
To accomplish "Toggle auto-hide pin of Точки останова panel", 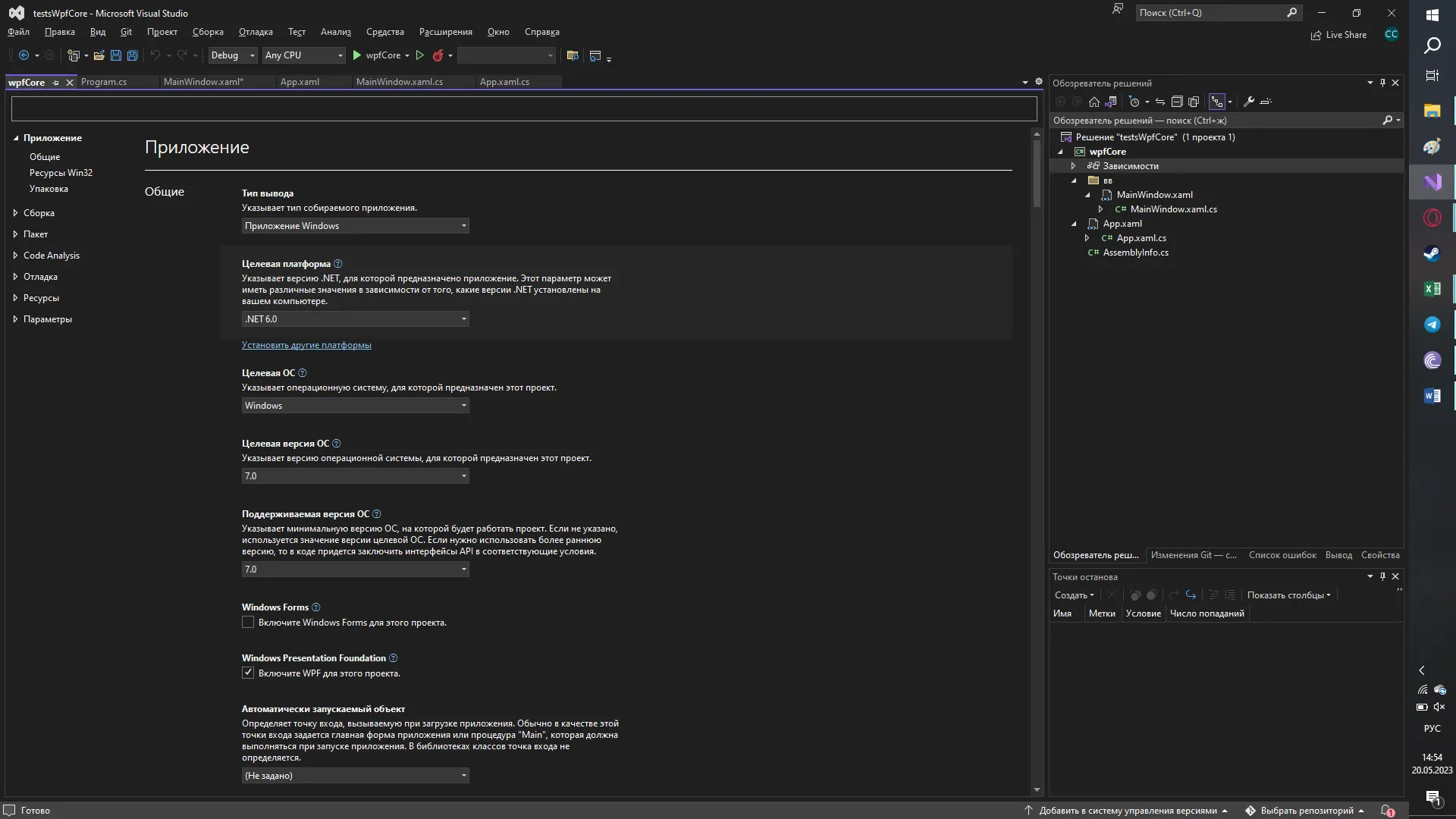I will [1382, 576].
